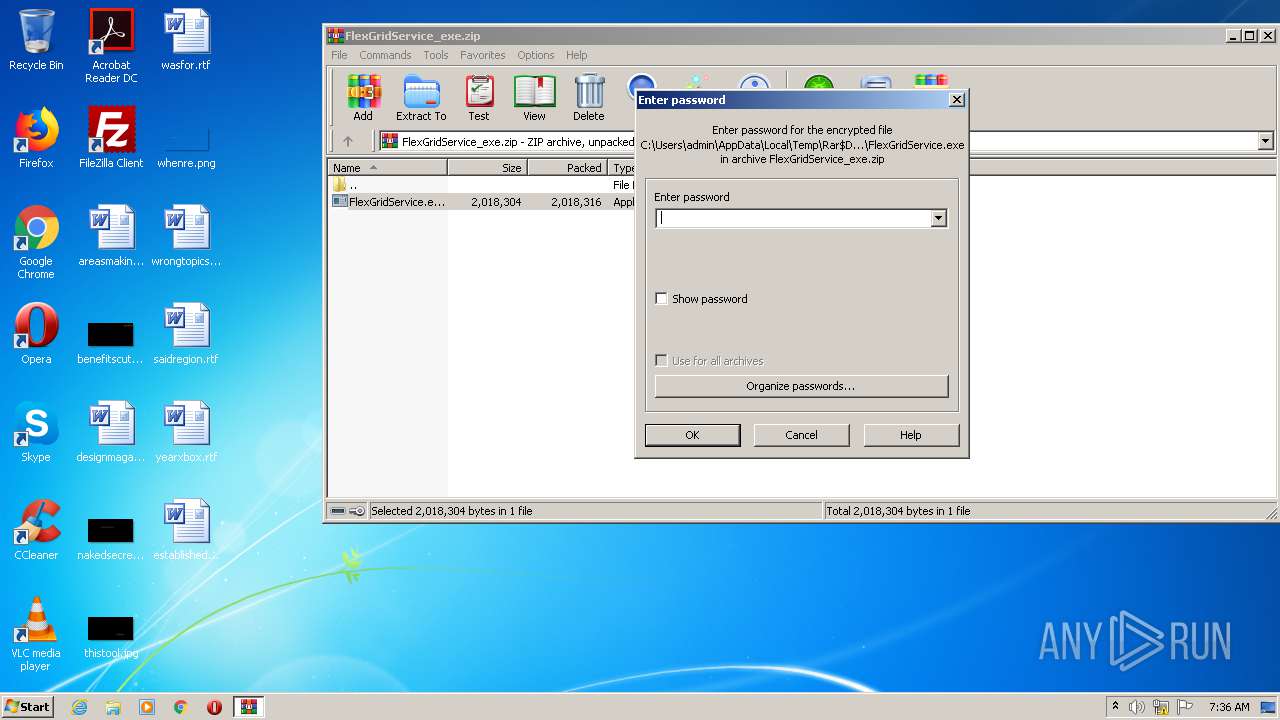Screen dimensions: 1280x720
Task: Select the wrongtopics... document icon
Action: (186, 235)
